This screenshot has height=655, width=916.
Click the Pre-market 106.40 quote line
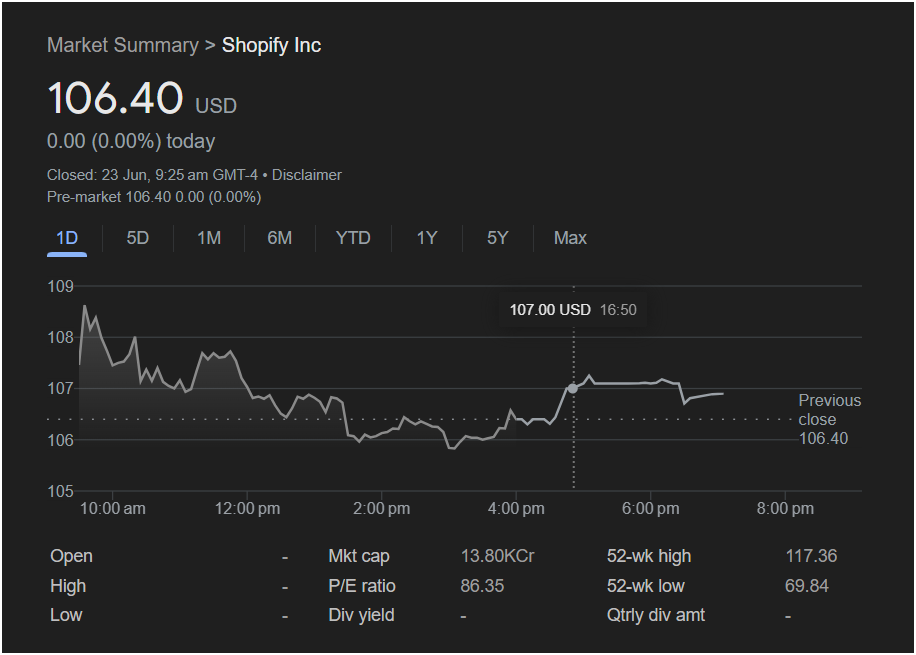[x=154, y=197]
